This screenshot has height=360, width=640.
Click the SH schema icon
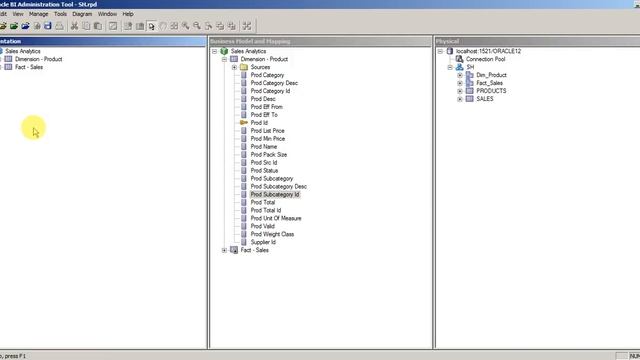click(460, 67)
